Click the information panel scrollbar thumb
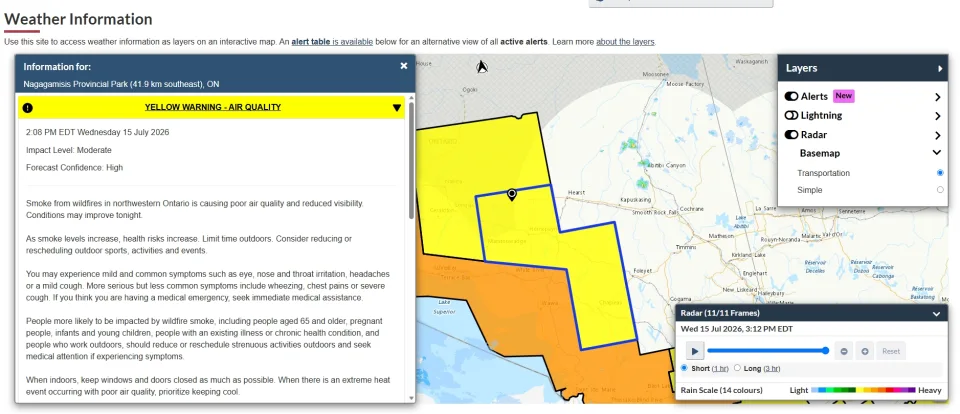Viewport: 960px width, 414px height. (411, 160)
